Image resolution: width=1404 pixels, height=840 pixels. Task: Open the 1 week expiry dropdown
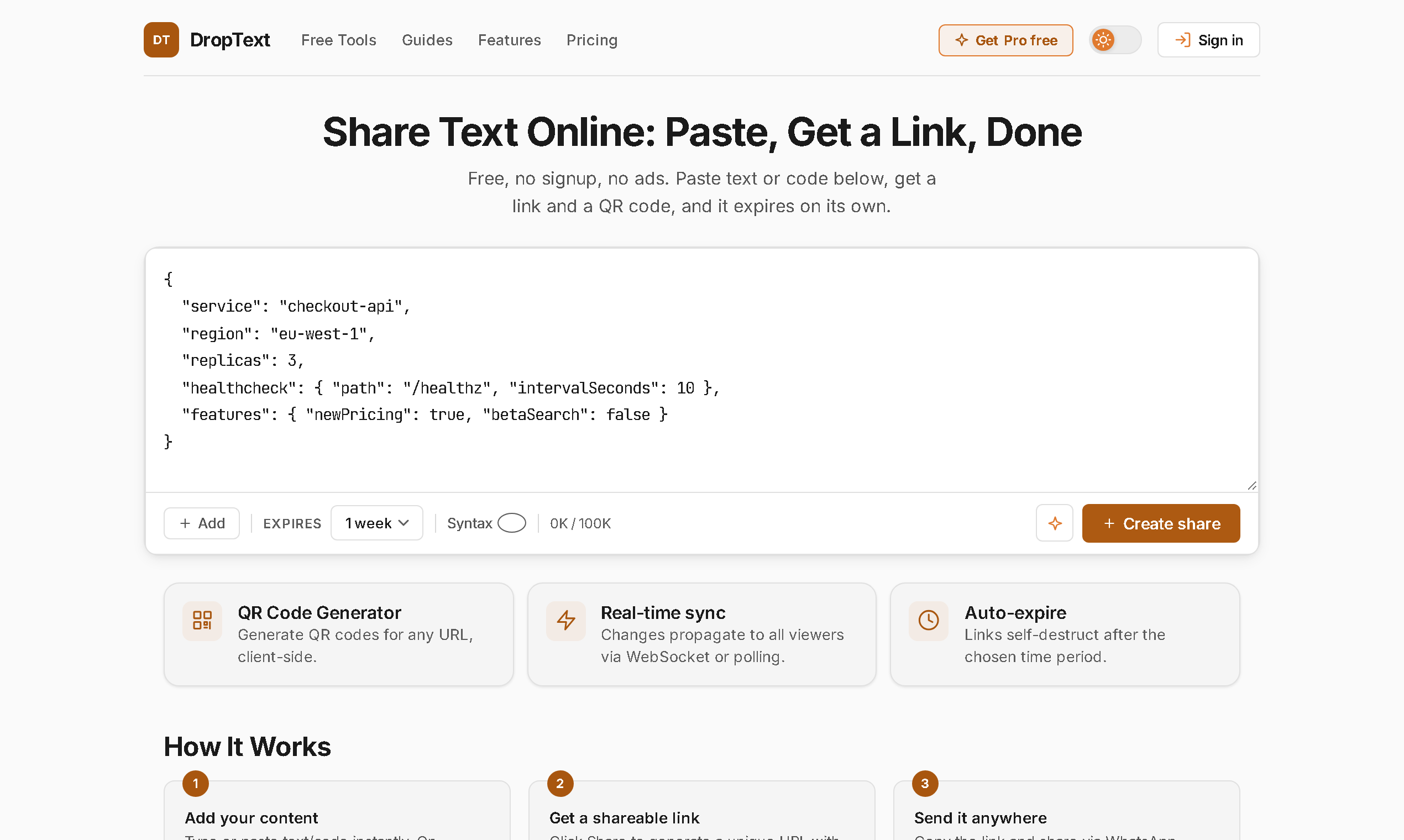(x=377, y=523)
